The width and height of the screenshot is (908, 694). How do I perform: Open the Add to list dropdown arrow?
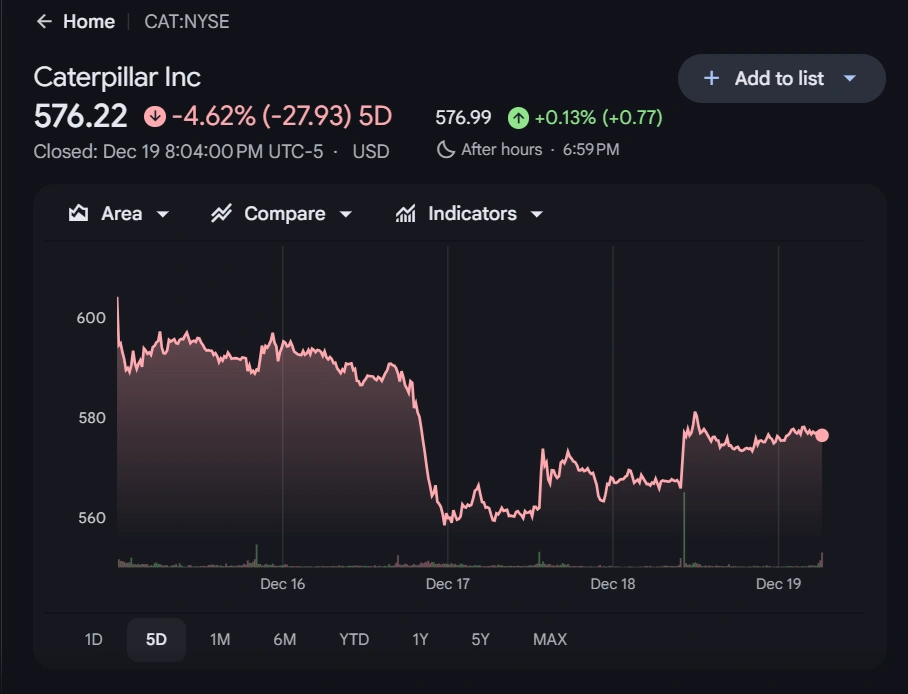(x=851, y=78)
